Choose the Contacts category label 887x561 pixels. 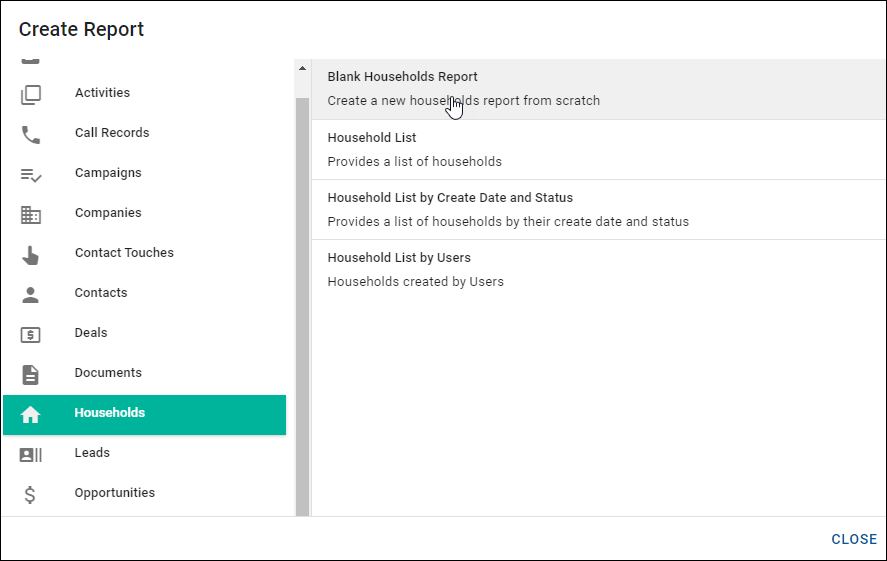pos(101,293)
